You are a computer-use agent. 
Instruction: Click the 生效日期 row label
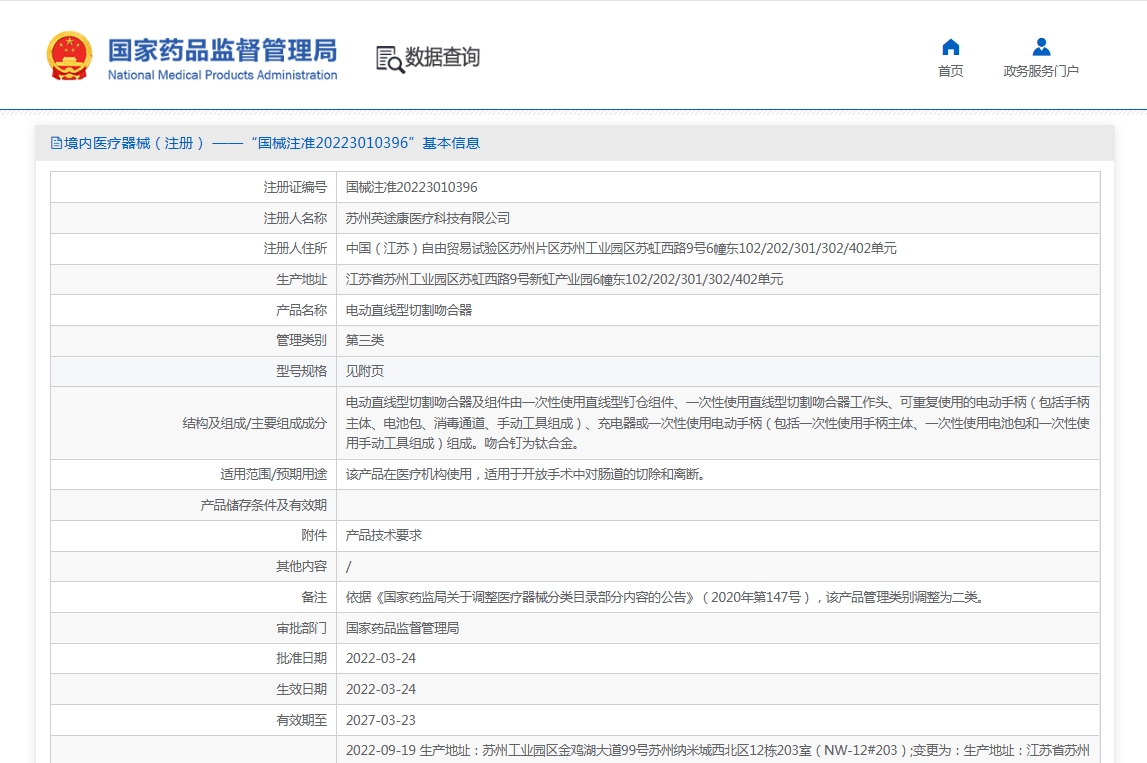click(301, 689)
